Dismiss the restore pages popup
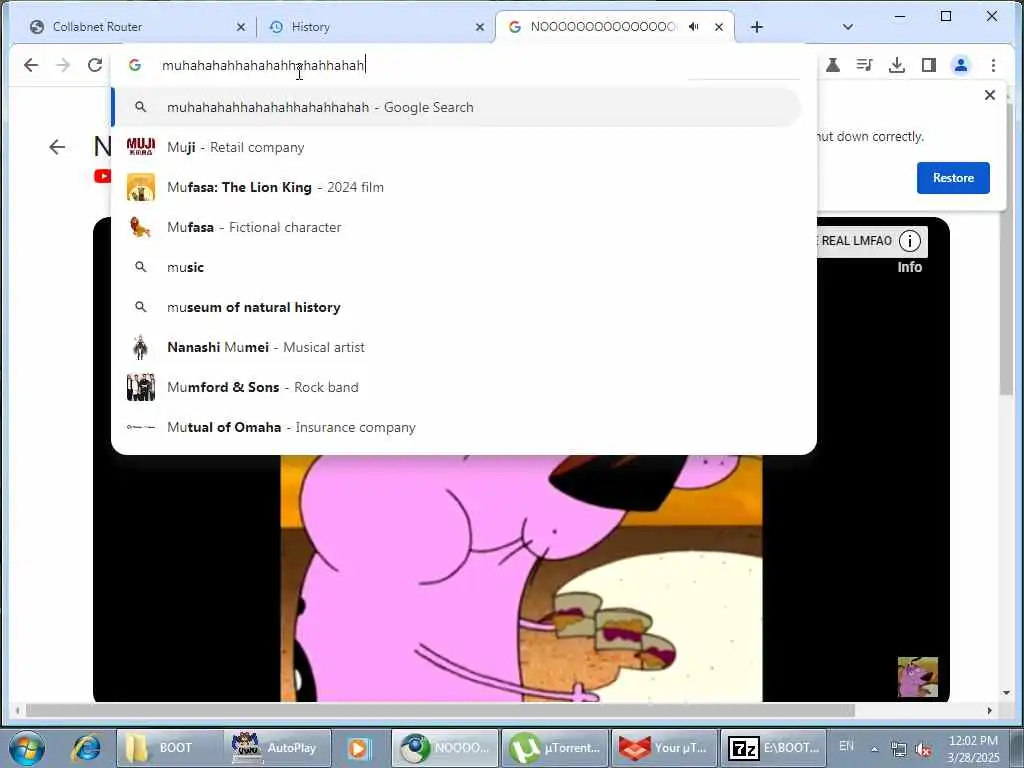The width and height of the screenshot is (1024, 768). pyautogui.click(x=989, y=95)
